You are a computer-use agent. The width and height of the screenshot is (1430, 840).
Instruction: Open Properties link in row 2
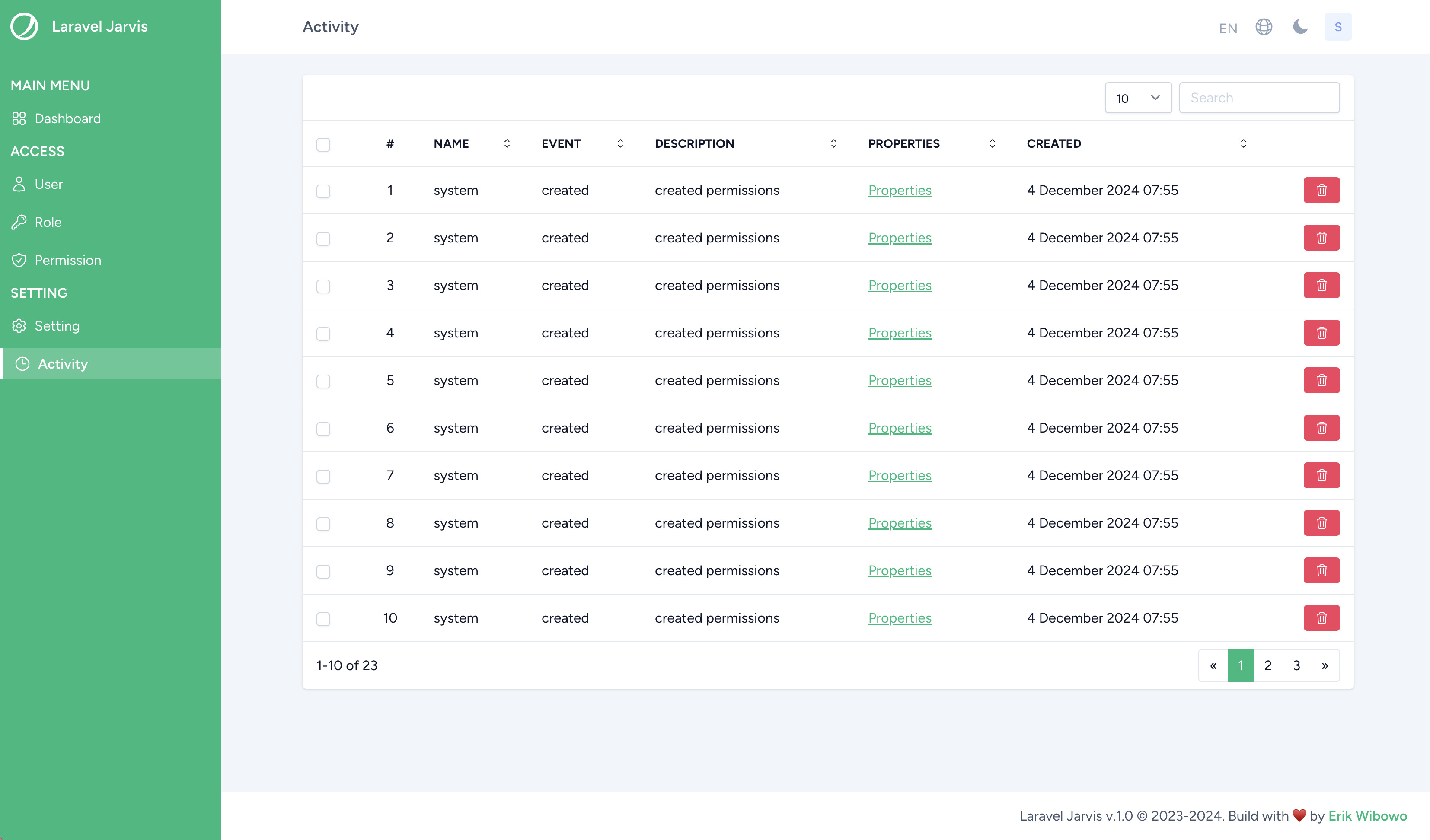pos(900,238)
